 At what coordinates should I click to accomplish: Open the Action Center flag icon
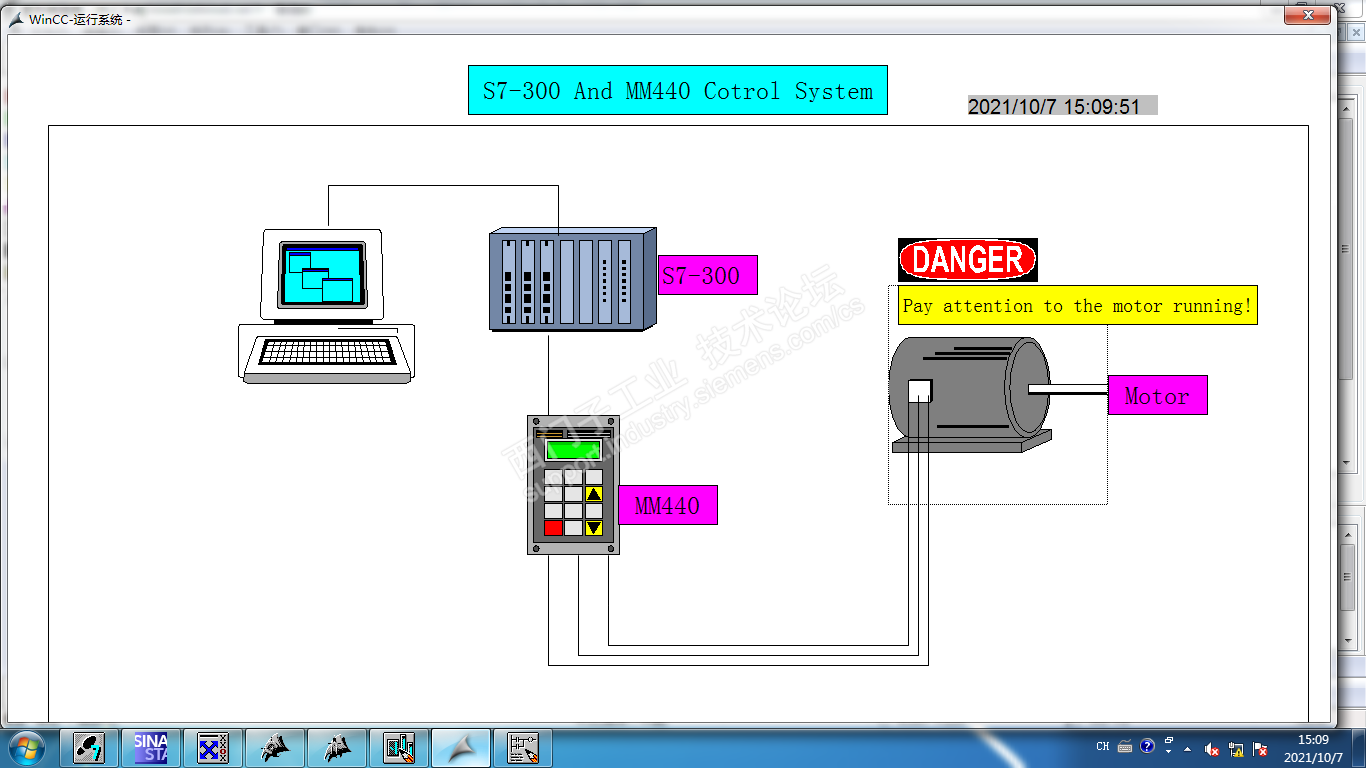pyautogui.click(x=1260, y=748)
